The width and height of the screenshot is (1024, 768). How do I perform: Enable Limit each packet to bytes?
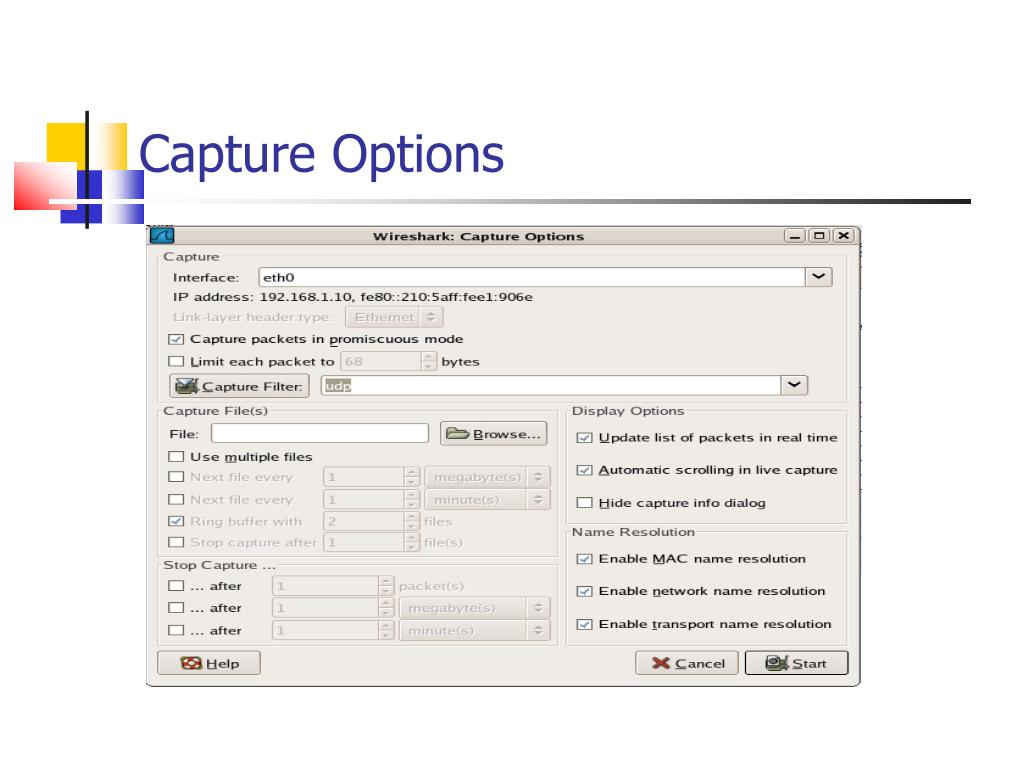coord(176,361)
